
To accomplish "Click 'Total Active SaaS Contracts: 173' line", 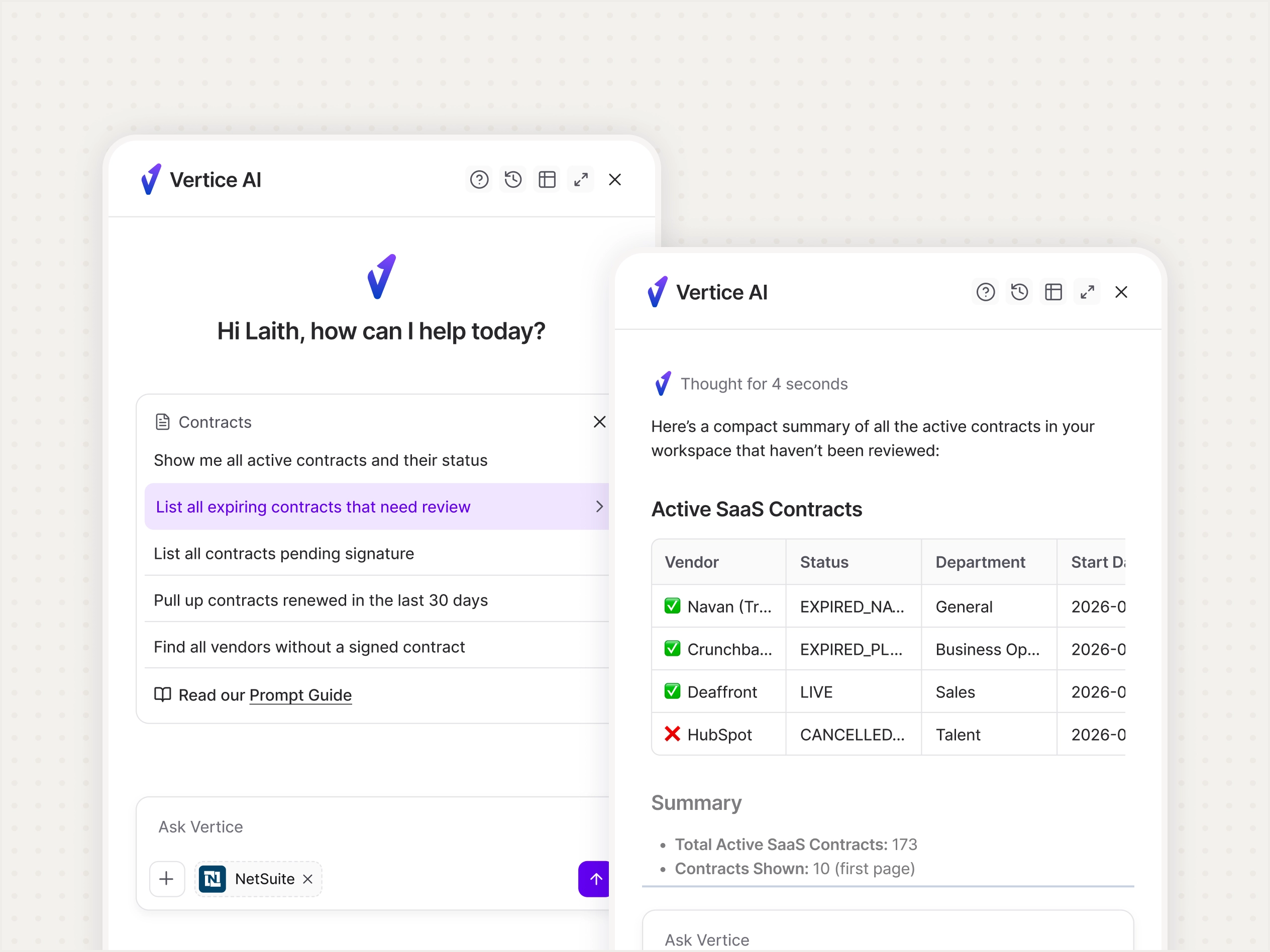I will pyautogui.click(x=796, y=844).
